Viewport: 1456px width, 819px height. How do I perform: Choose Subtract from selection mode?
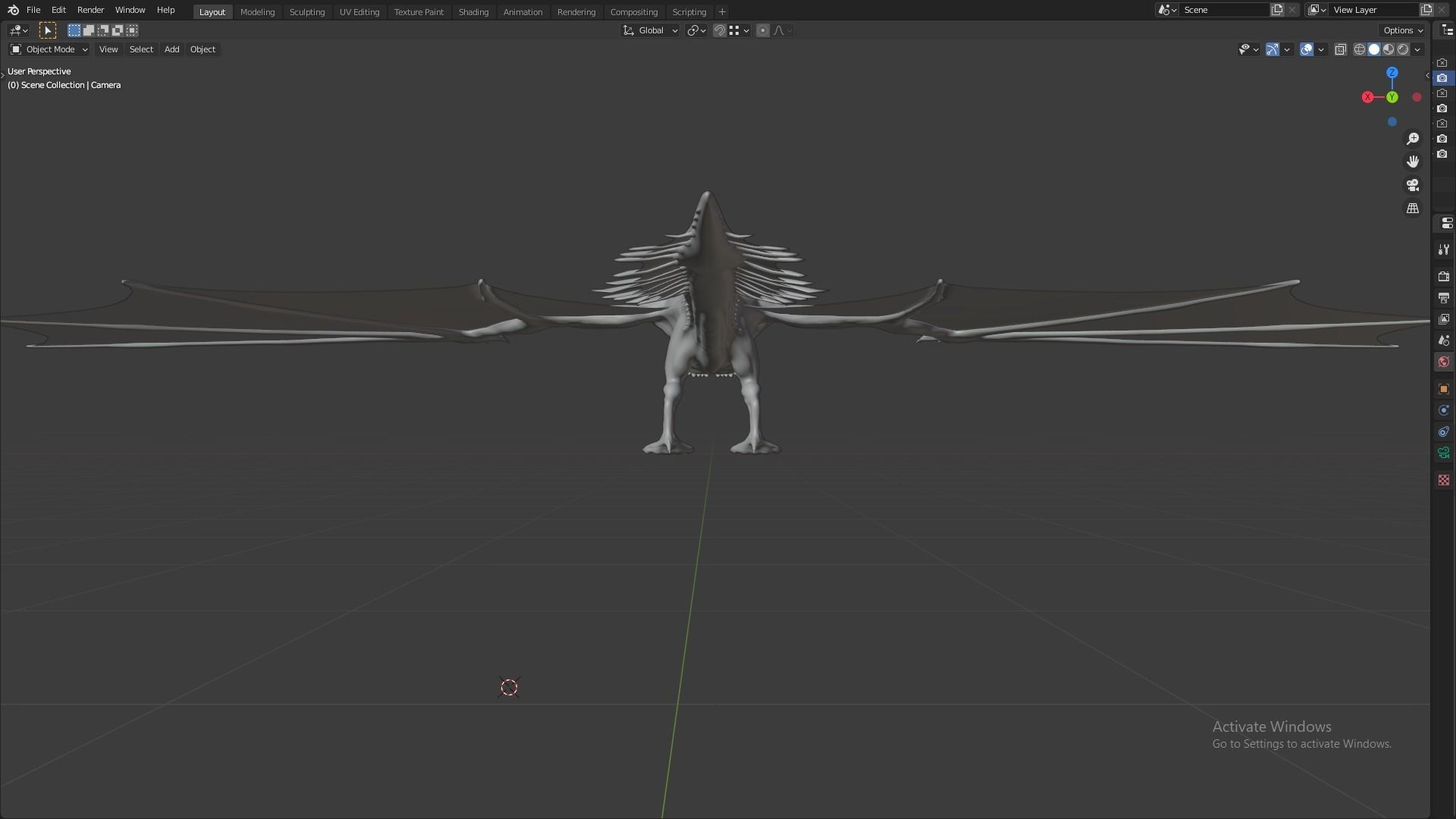click(103, 30)
